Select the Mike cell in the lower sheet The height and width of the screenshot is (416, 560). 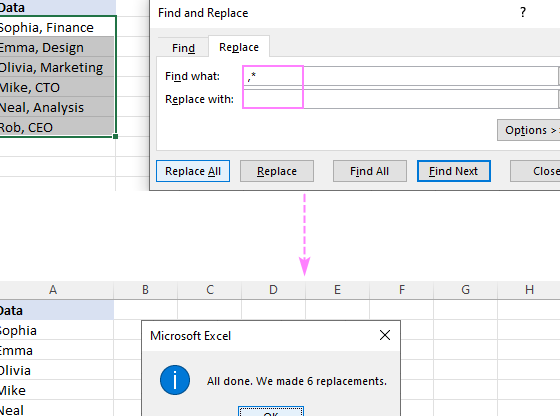click(57, 390)
